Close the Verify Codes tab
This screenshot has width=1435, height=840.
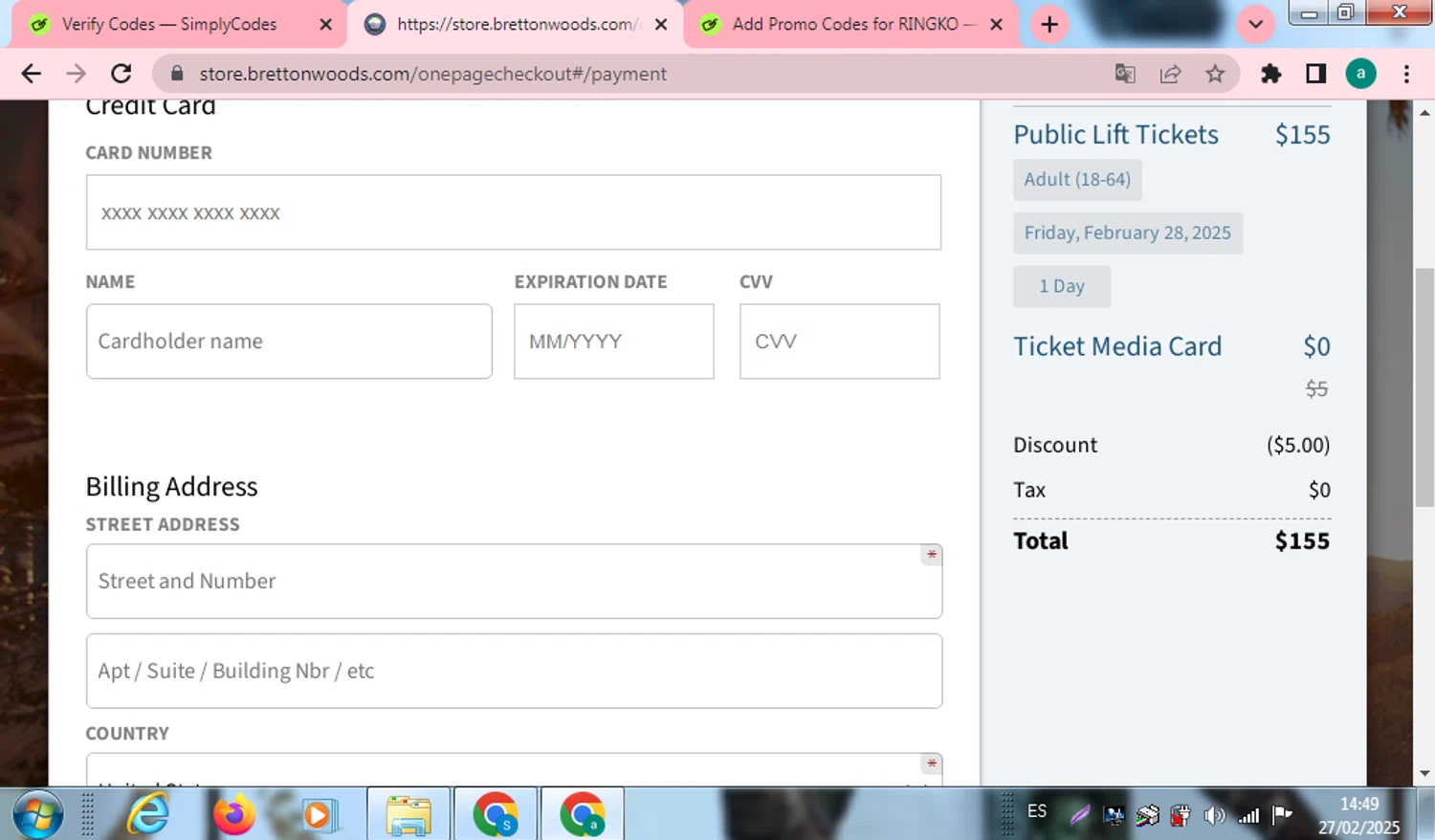point(325,24)
